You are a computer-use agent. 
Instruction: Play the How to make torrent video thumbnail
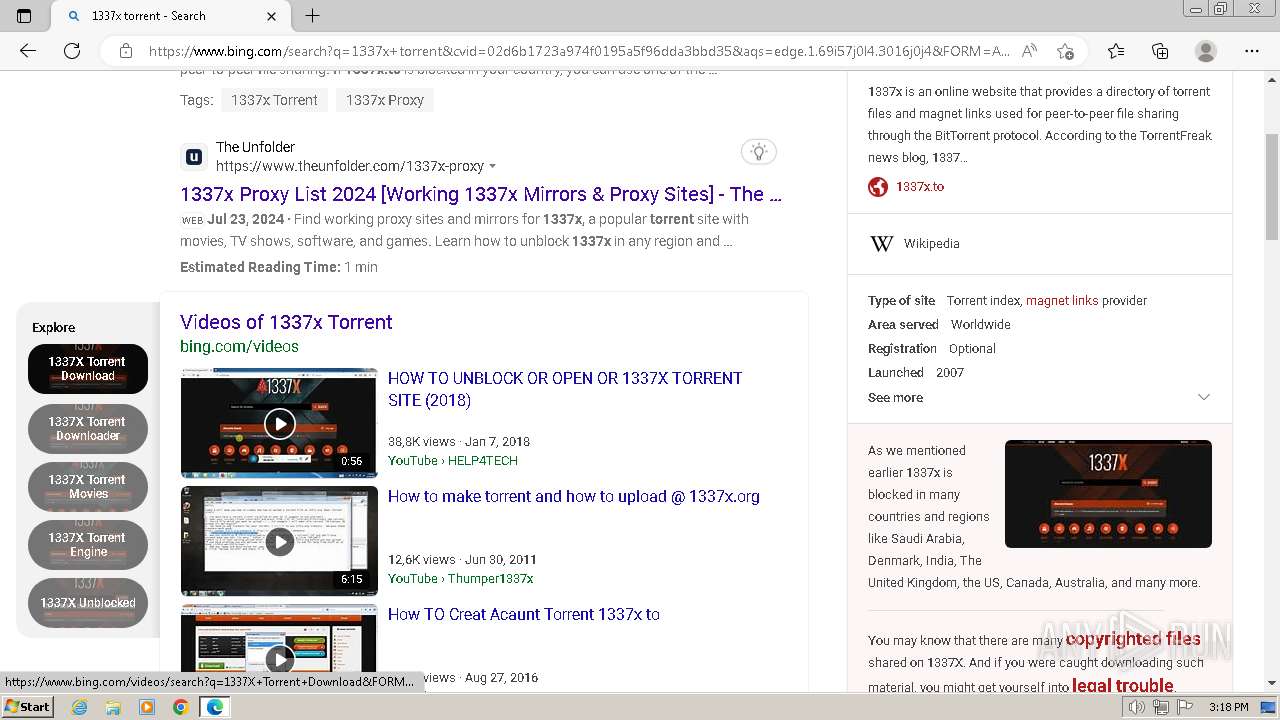[x=279, y=541]
